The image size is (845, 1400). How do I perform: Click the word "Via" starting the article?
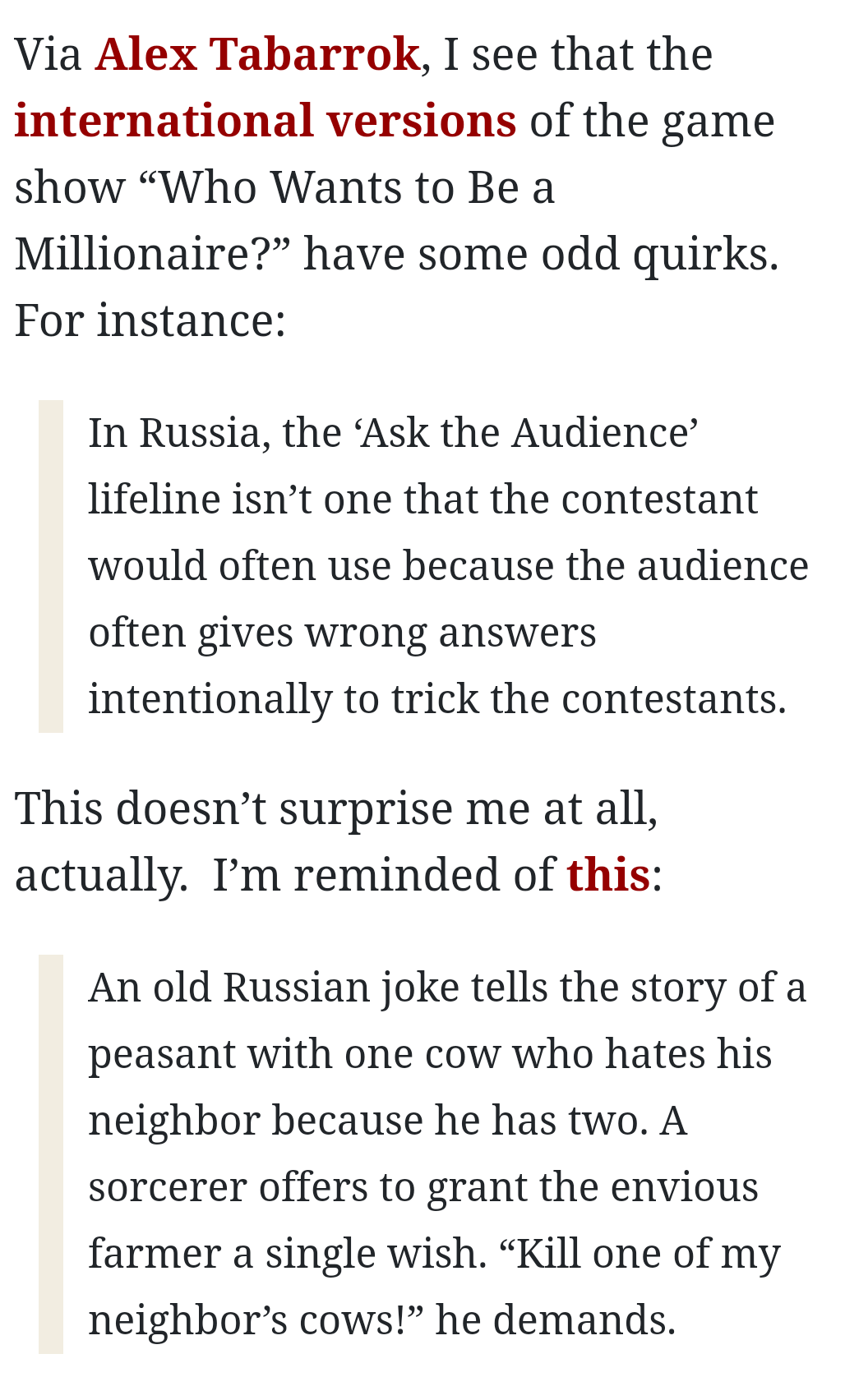click(48, 55)
